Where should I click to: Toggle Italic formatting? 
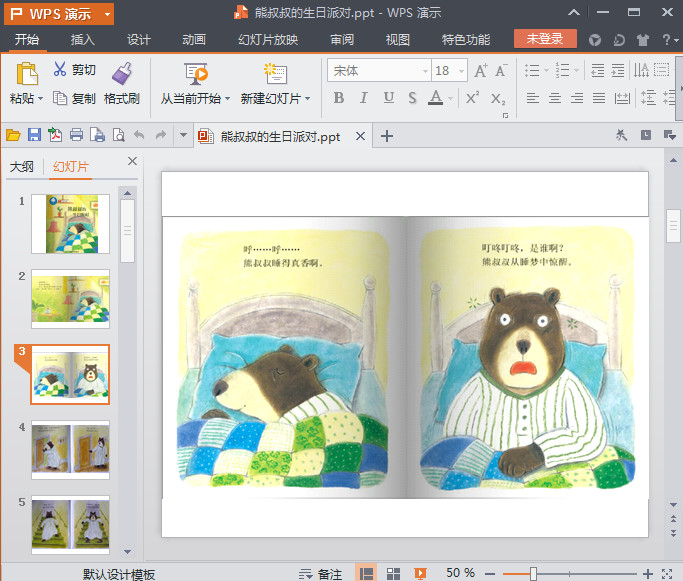363,98
